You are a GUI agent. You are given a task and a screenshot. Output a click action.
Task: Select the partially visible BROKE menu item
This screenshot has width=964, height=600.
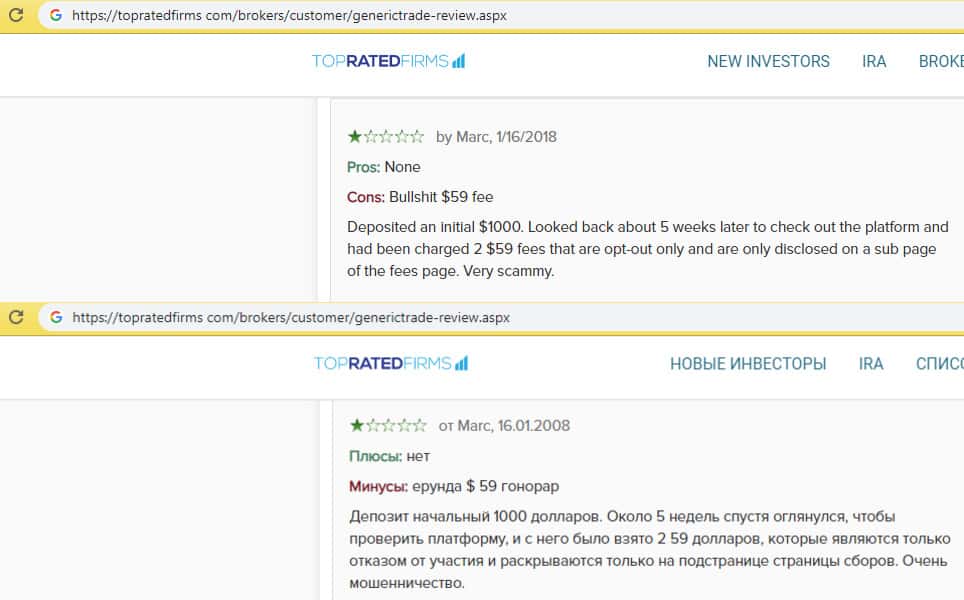coord(940,62)
